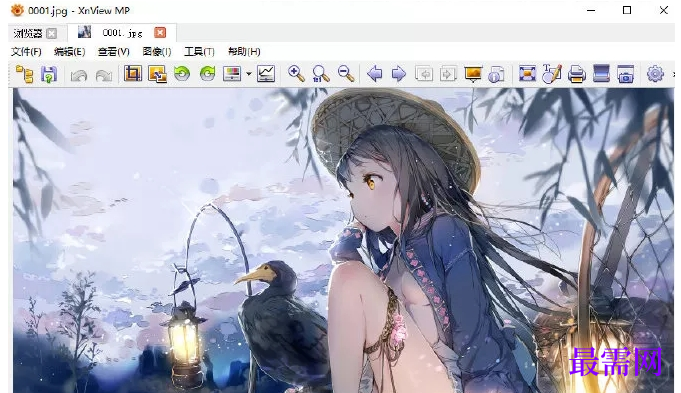Open the 工具(T) menu
Image resolution: width=681 pixels, height=393 pixels.
(x=199, y=52)
